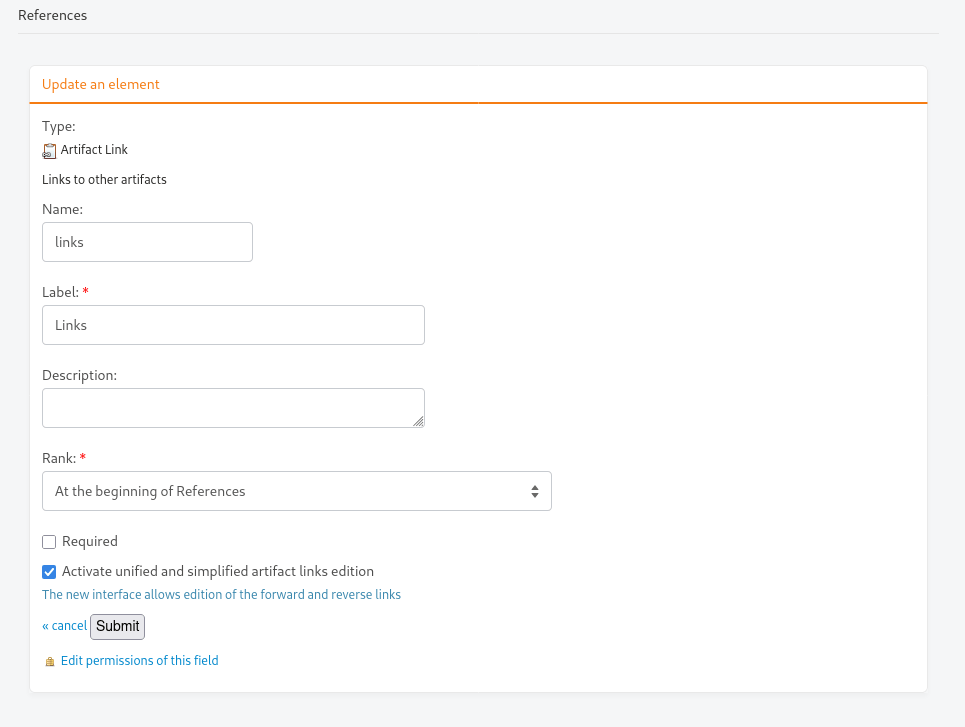This screenshot has width=965, height=727.
Task: Click the 'Required' label text
Action: 90,541
